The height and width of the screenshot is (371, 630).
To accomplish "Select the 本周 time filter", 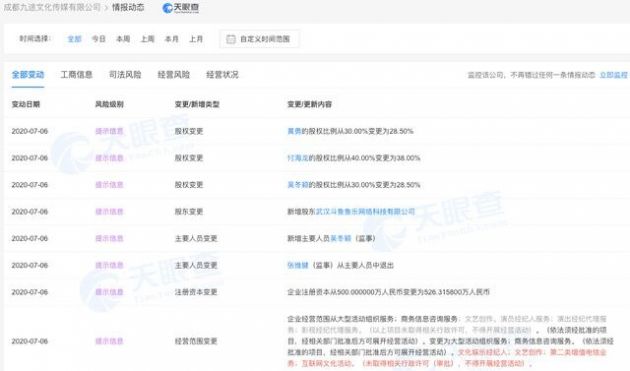I will click(123, 39).
